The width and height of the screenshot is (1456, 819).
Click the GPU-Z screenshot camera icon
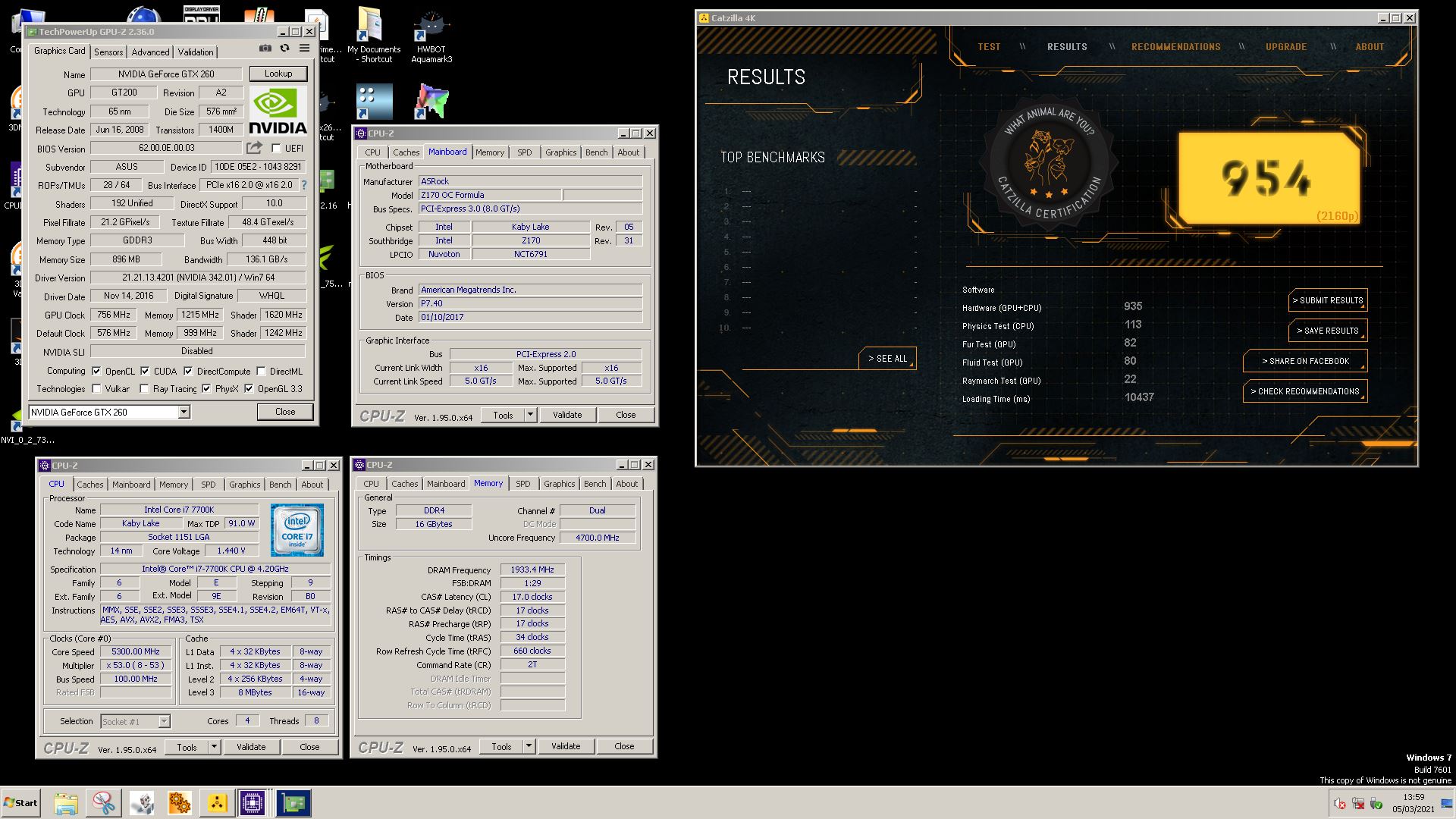click(x=265, y=48)
